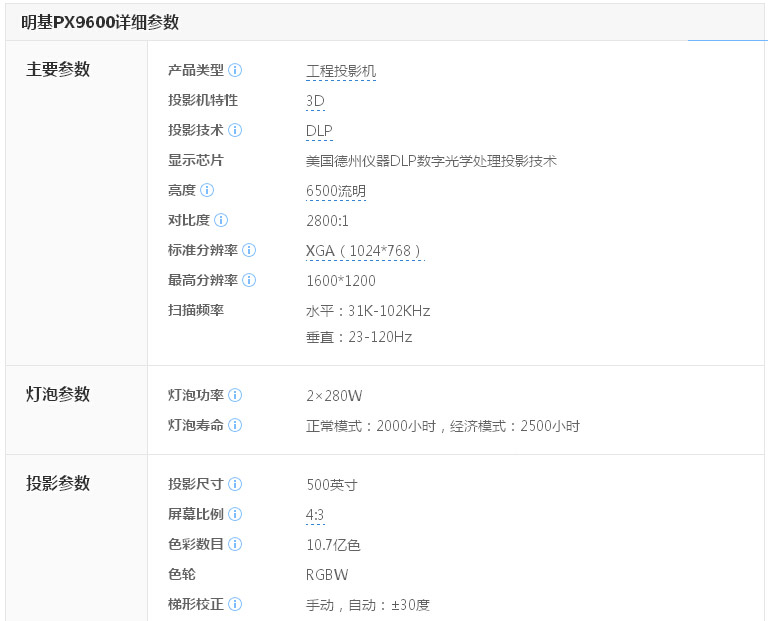Follow the DLP technology link

point(319,131)
